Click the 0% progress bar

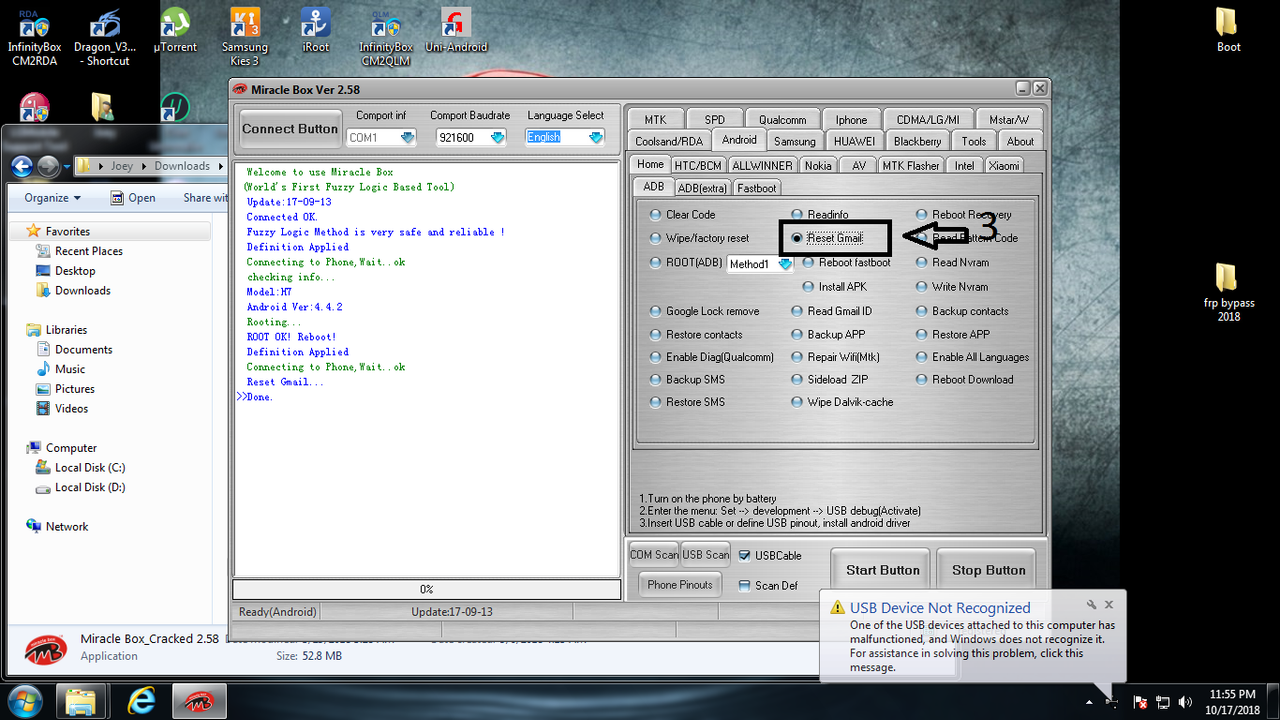(426, 589)
